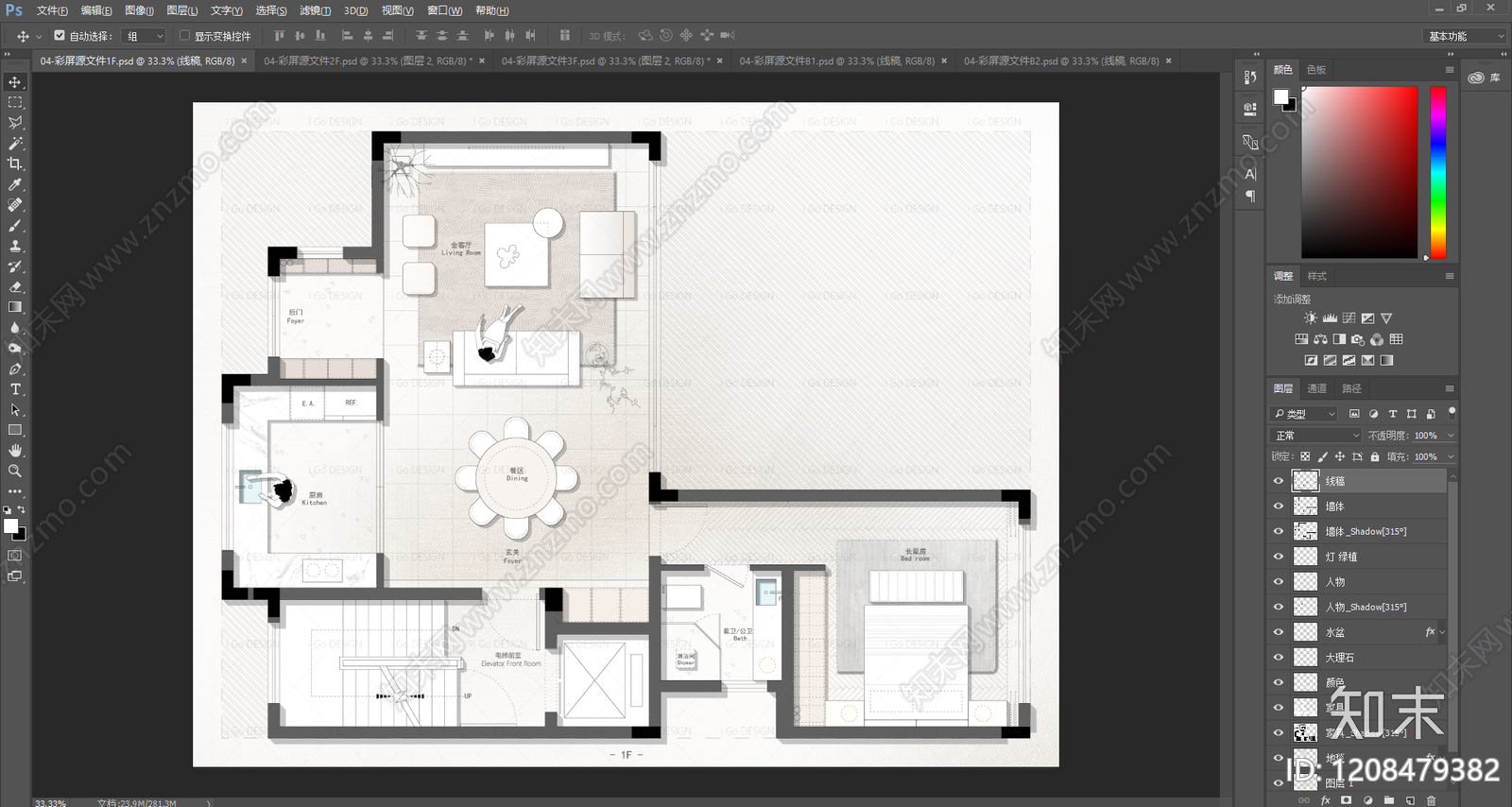Choose the Pen tool
The image size is (1512, 807).
(x=15, y=369)
